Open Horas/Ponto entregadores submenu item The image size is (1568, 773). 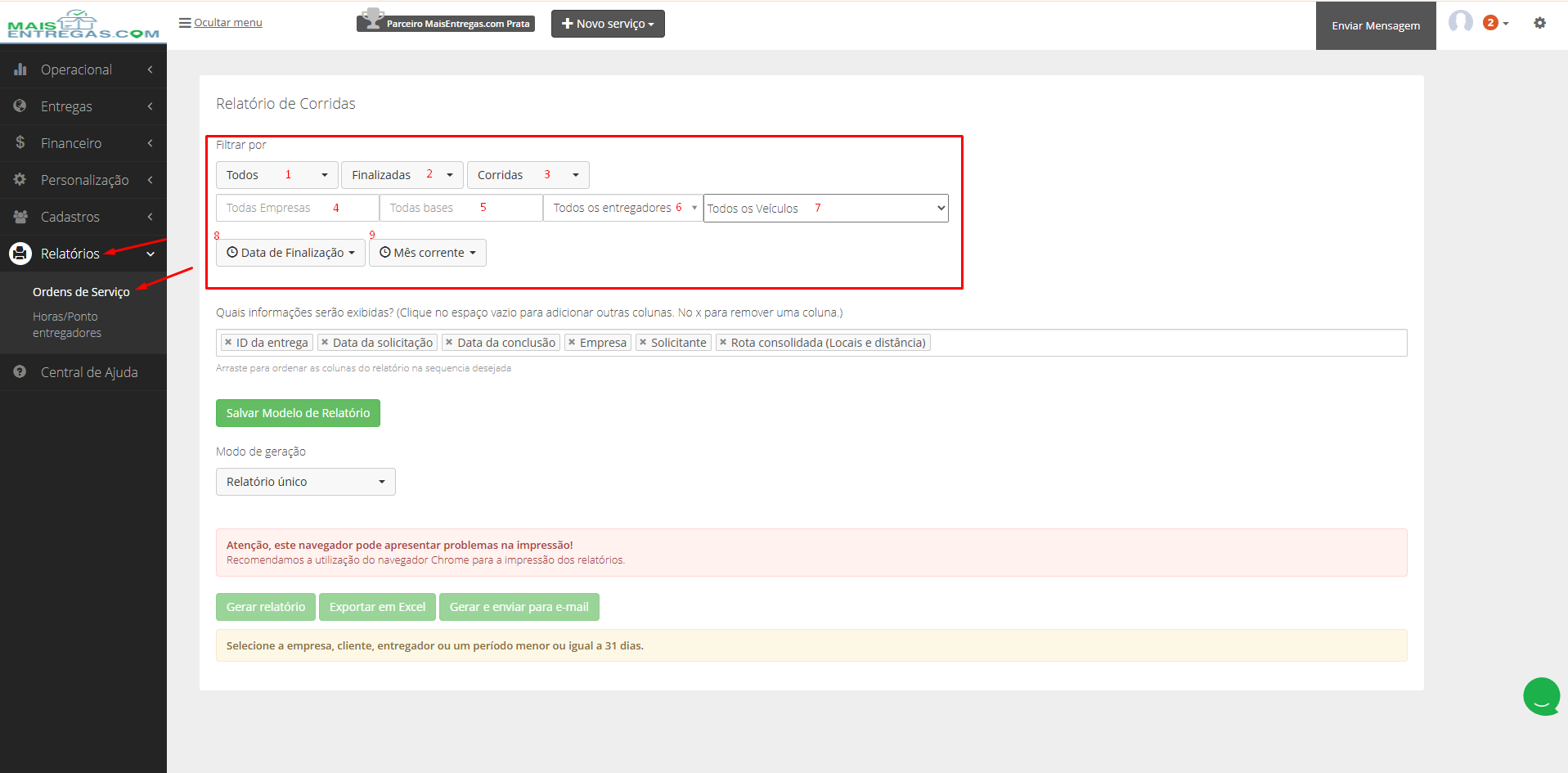(x=67, y=325)
